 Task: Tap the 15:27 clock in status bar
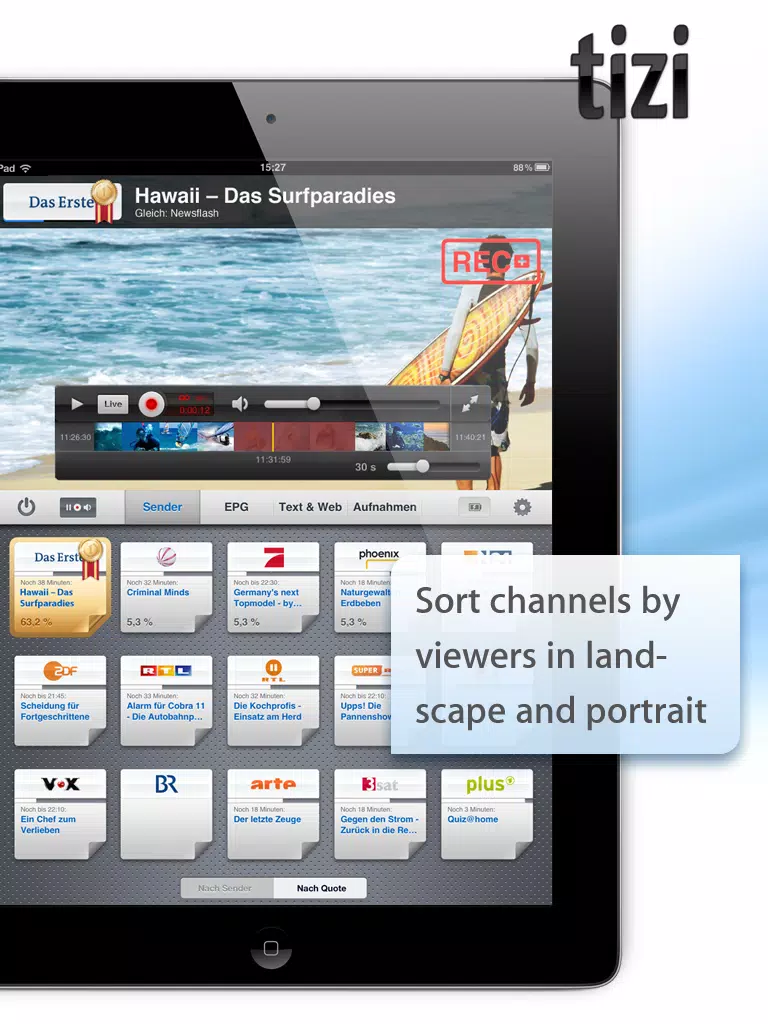[x=273, y=167]
